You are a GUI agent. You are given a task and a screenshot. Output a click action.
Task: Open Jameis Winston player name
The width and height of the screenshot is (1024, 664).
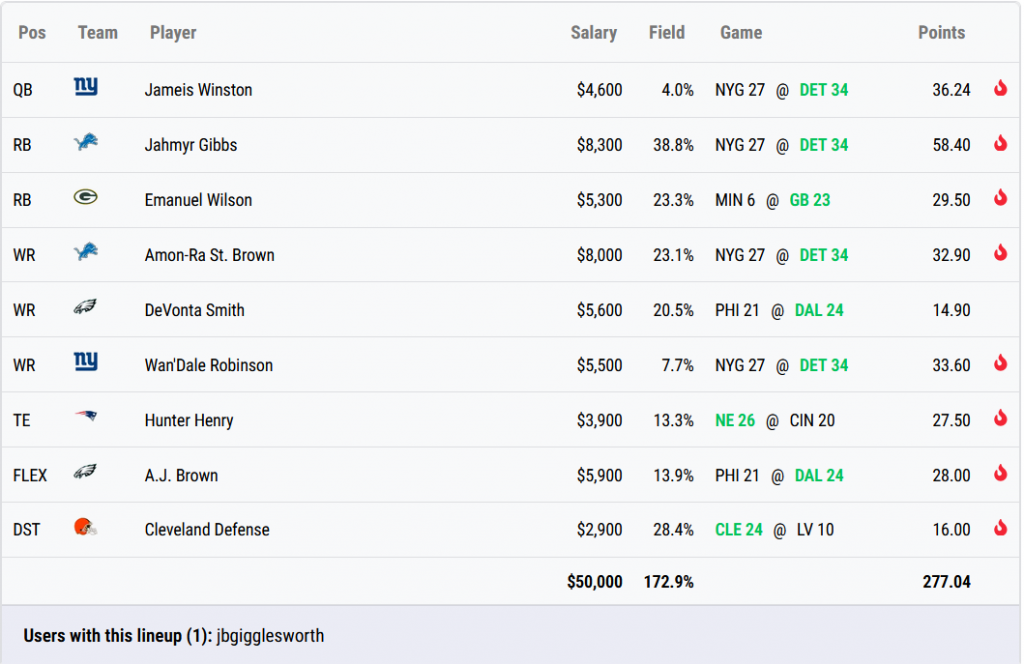pyautogui.click(x=198, y=90)
